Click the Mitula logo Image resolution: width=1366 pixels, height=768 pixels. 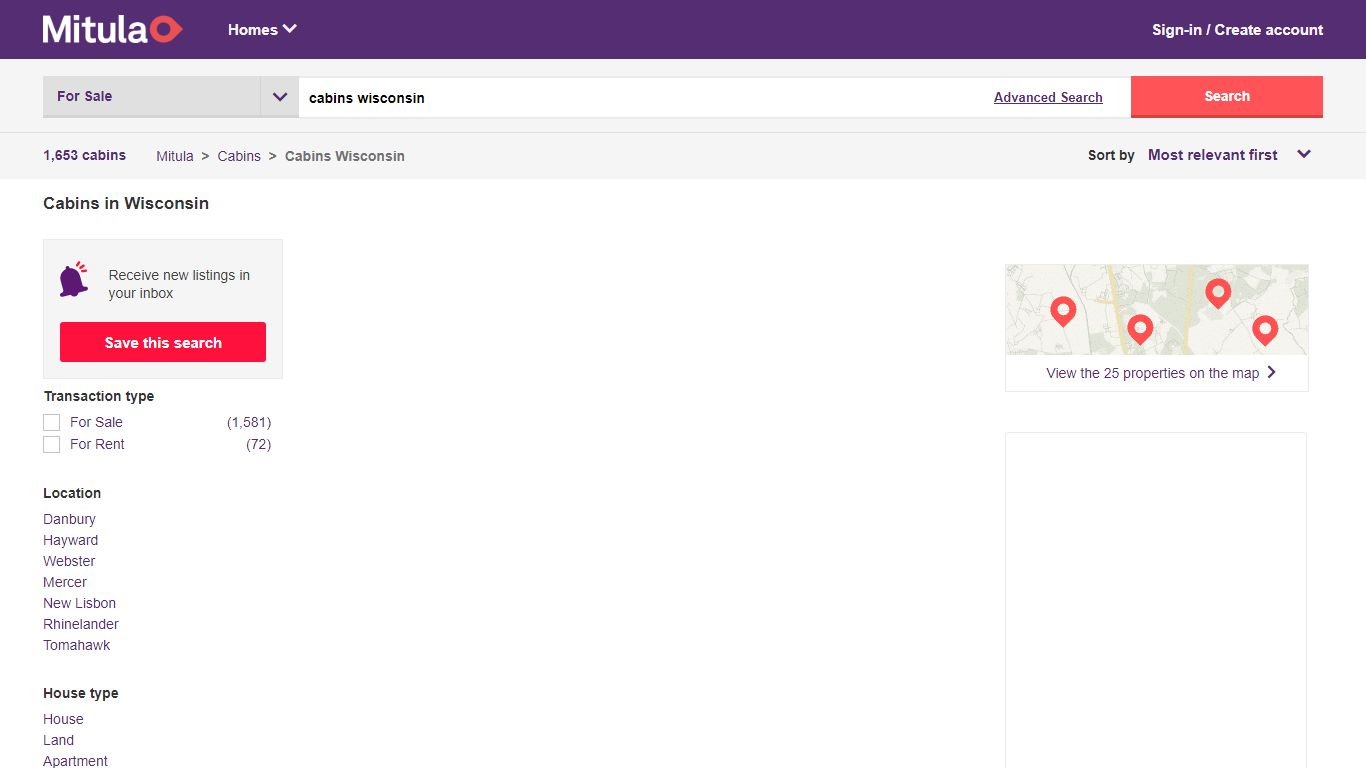point(112,29)
